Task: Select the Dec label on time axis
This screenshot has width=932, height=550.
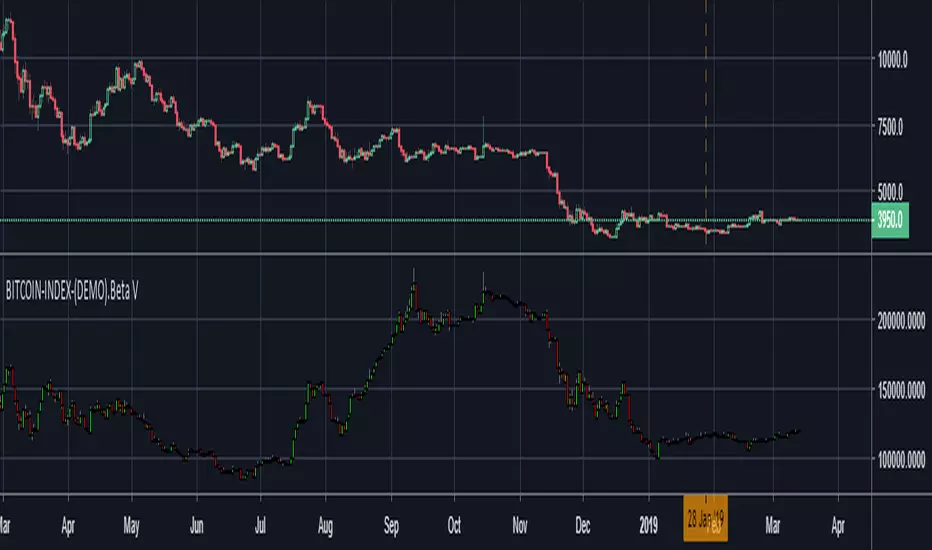Action: coord(582,526)
